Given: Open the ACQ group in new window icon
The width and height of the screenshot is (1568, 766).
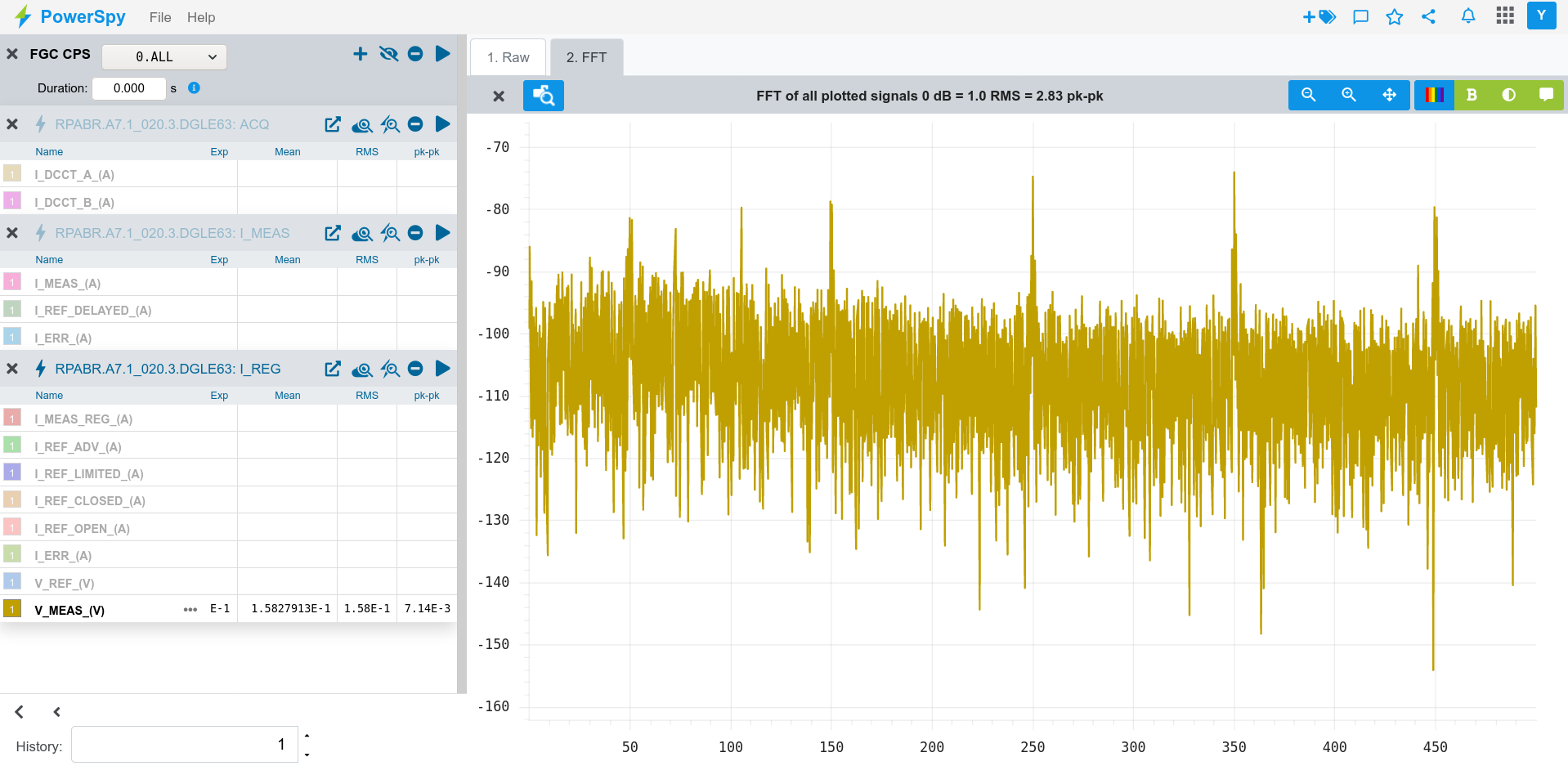Looking at the screenshot, I should 333,124.
